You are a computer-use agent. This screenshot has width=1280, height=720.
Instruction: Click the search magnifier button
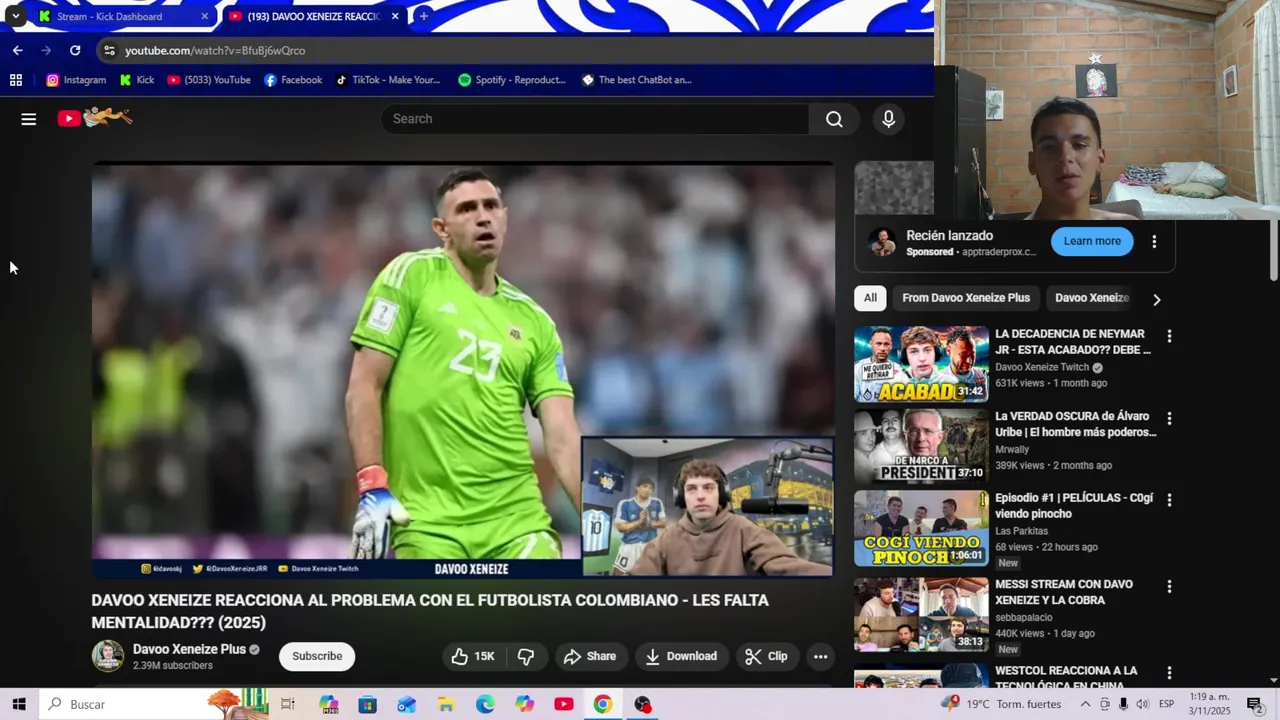point(834,119)
